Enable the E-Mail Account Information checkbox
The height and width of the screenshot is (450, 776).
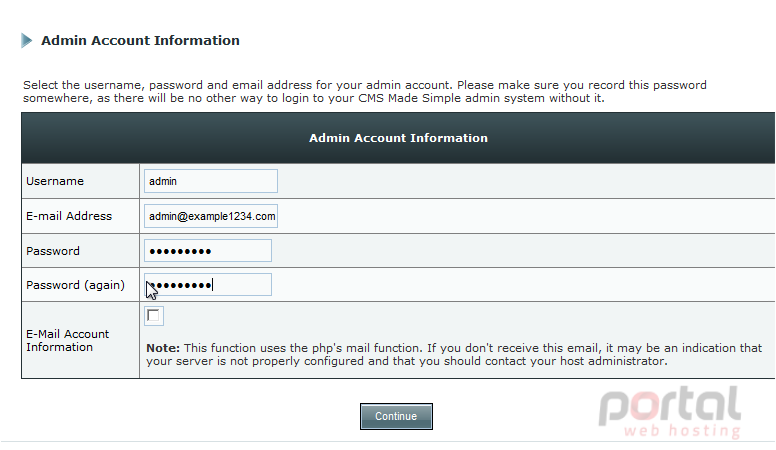(153, 315)
